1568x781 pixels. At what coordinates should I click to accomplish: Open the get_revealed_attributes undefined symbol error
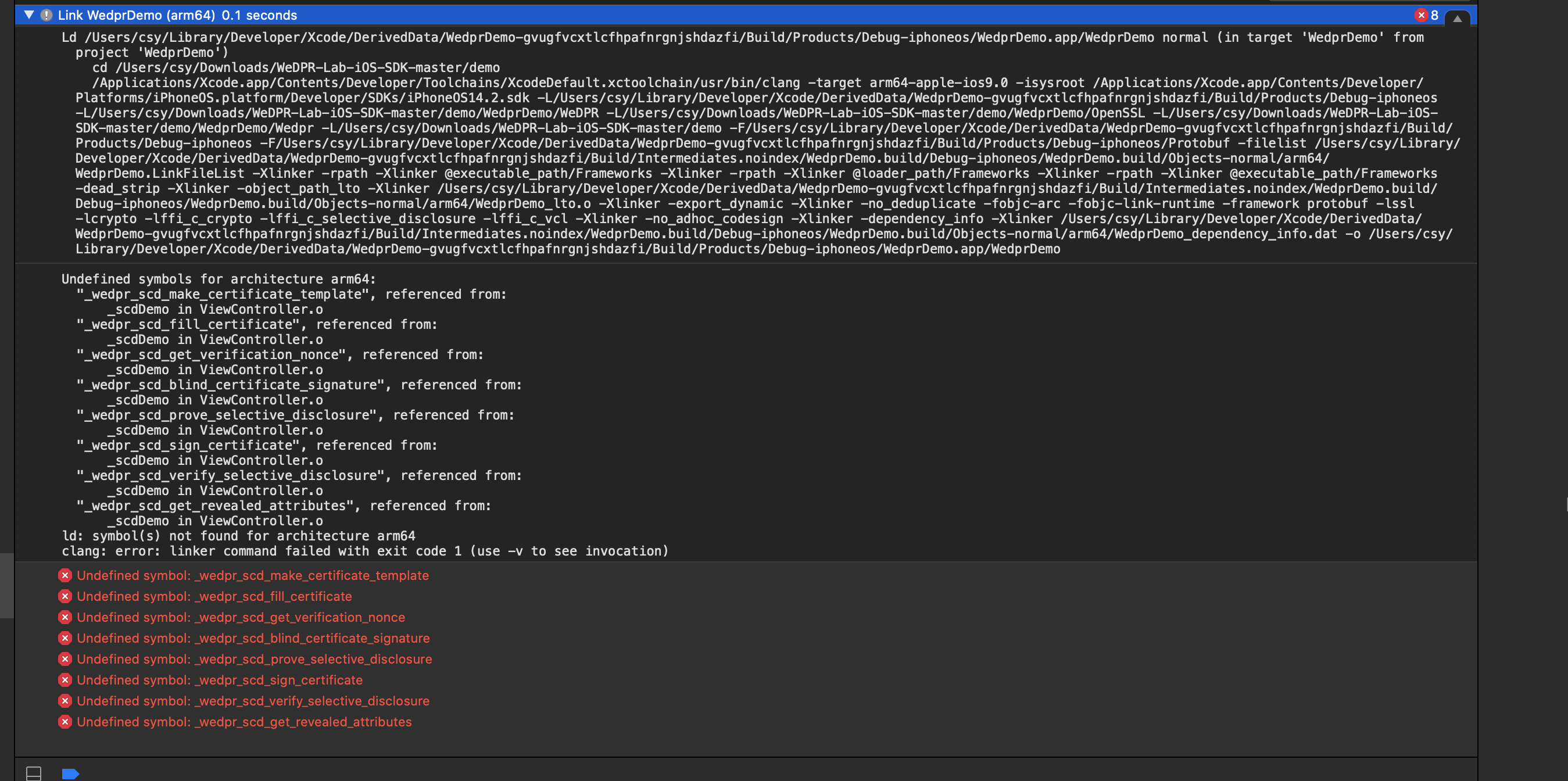pos(244,721)
